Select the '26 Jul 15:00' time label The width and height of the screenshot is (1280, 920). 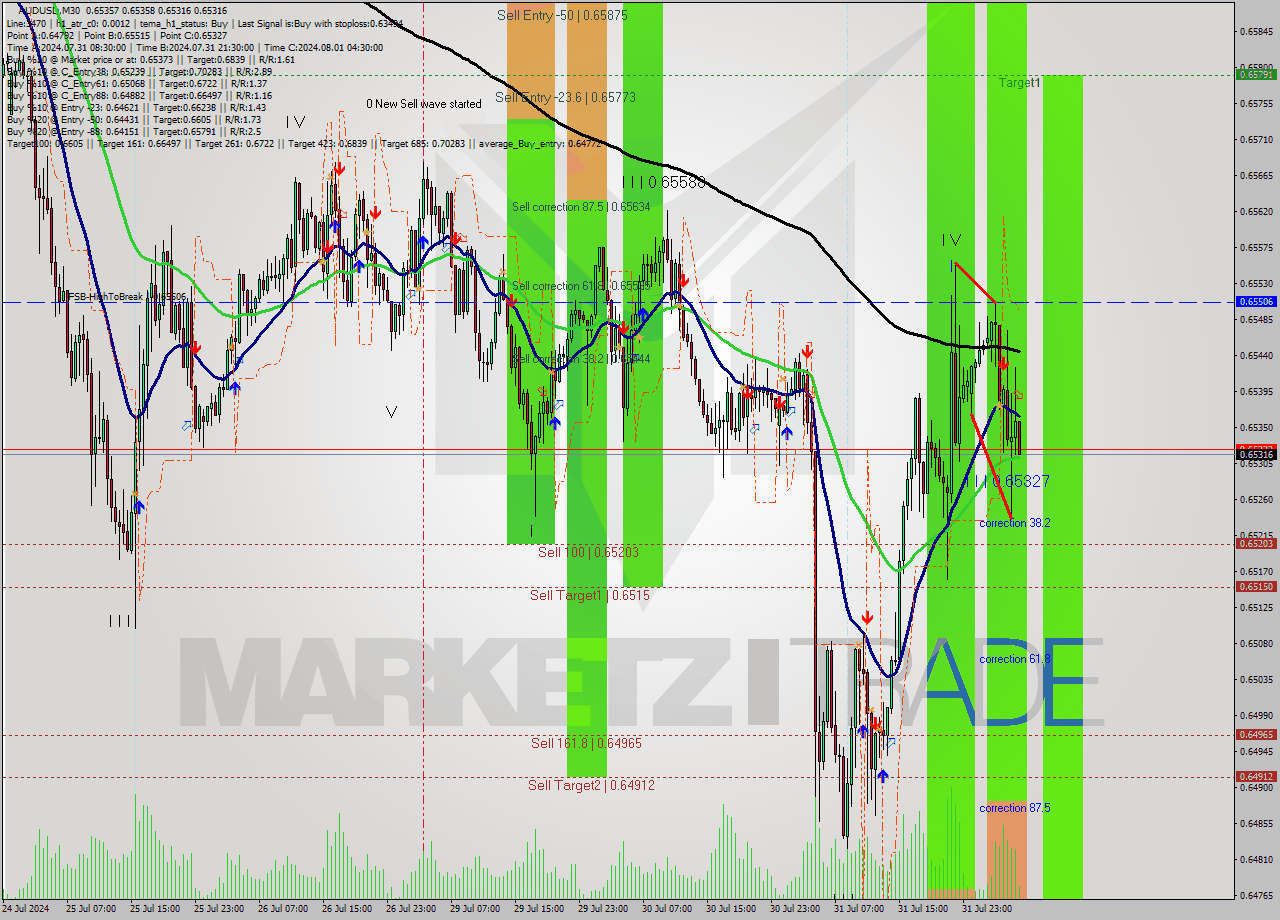click(346, 909)
